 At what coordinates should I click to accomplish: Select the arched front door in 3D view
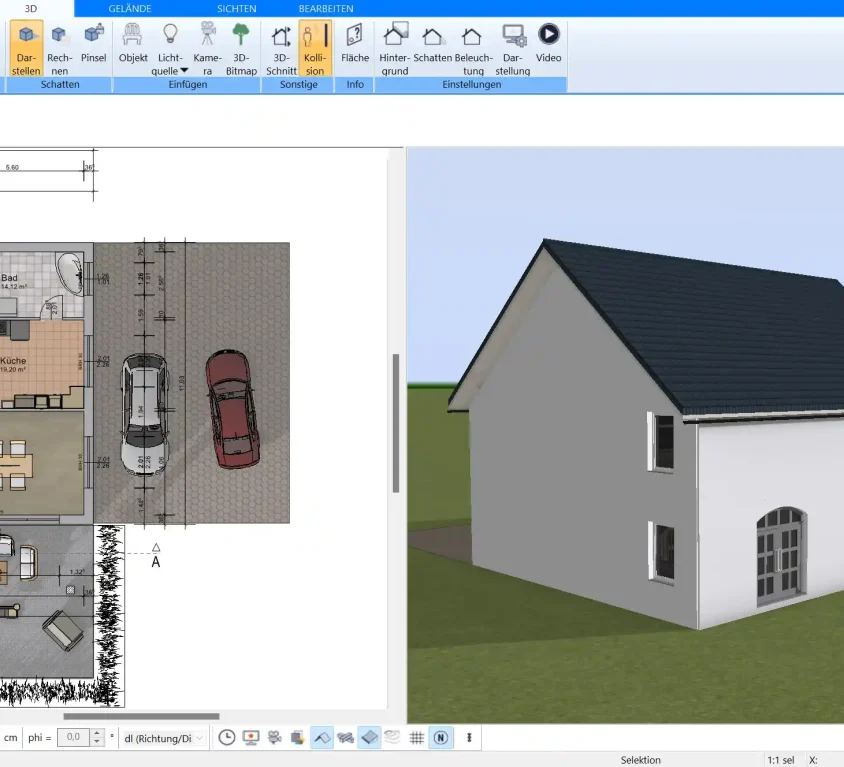pos(782,556)
